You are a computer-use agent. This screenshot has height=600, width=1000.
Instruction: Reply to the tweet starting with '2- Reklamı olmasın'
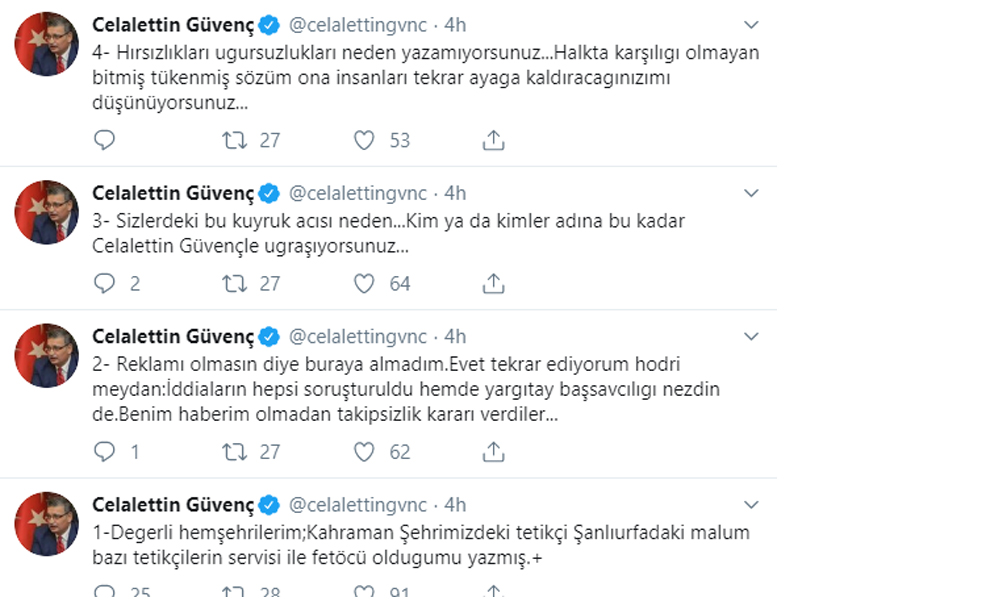click(x=105, y=453)
